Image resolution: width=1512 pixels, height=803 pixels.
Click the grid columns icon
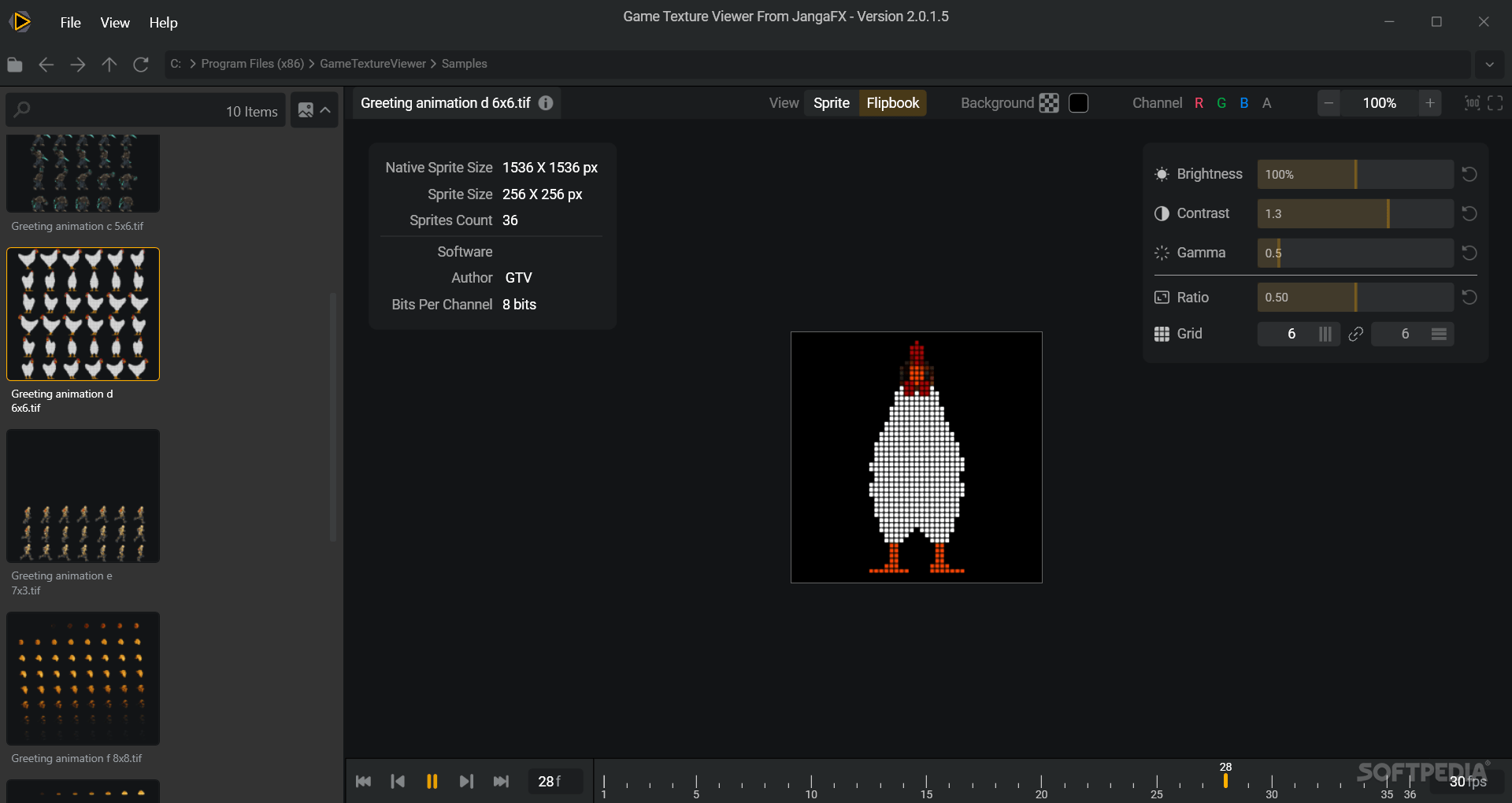pos(1325,334)
